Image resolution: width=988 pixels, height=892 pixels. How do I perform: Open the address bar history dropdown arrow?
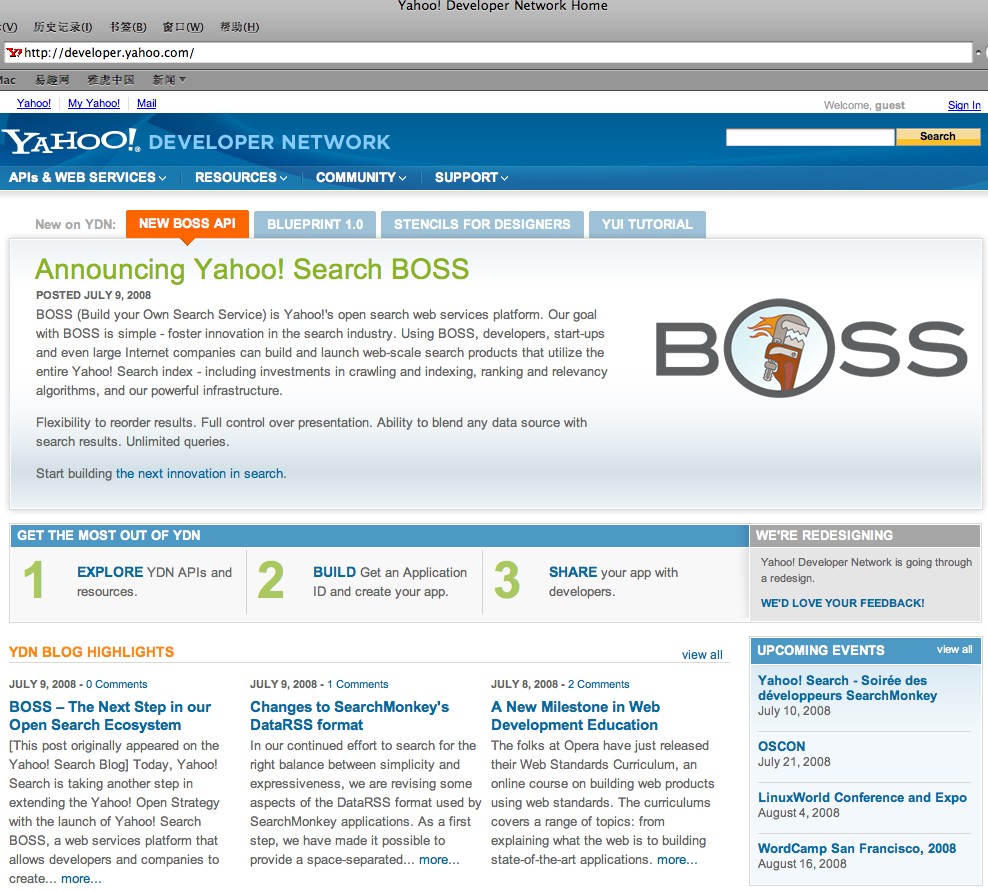coord(979,52)
